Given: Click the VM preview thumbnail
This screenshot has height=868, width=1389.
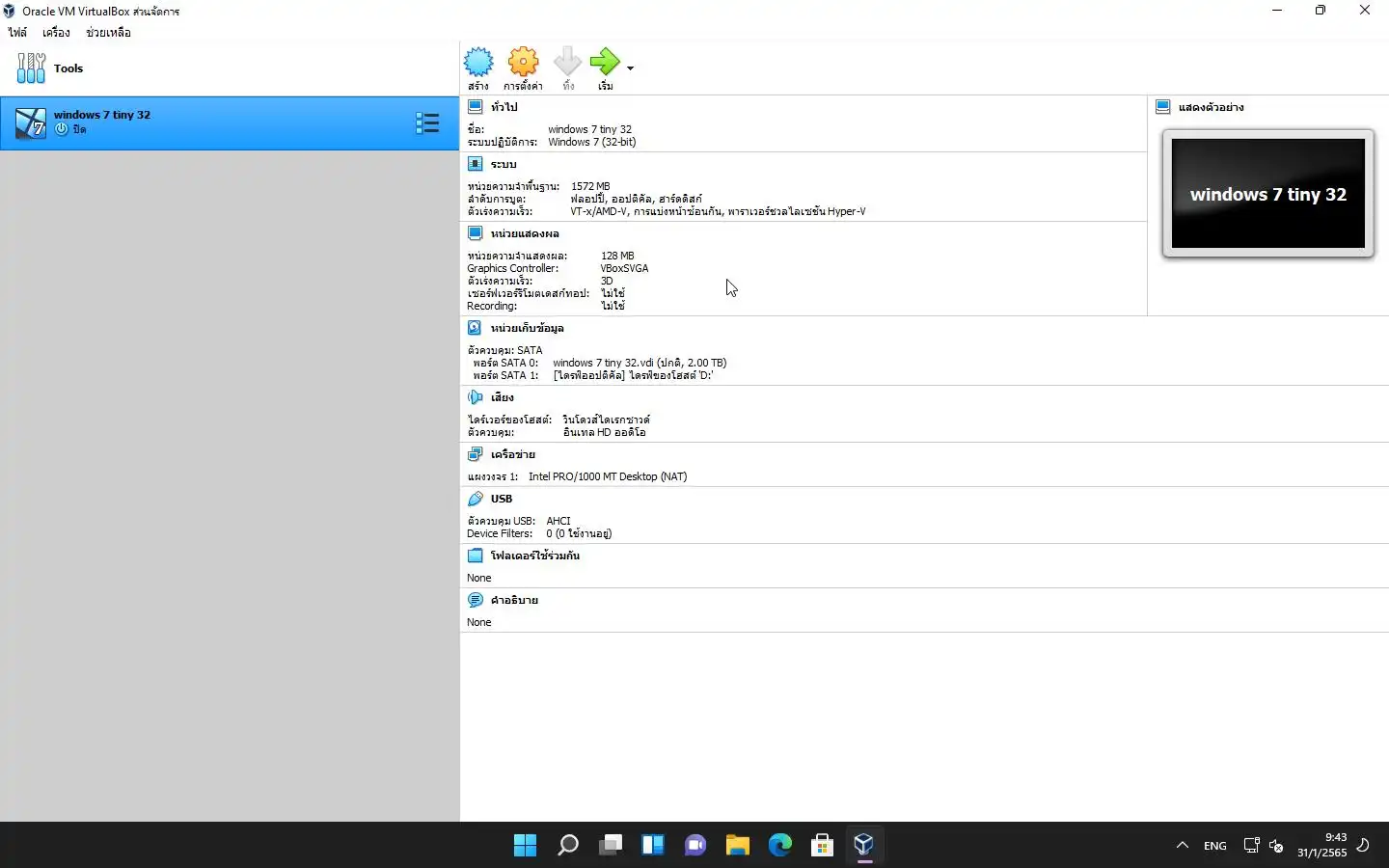Looking at the screenshot, I should click(x=1268, y=194).
